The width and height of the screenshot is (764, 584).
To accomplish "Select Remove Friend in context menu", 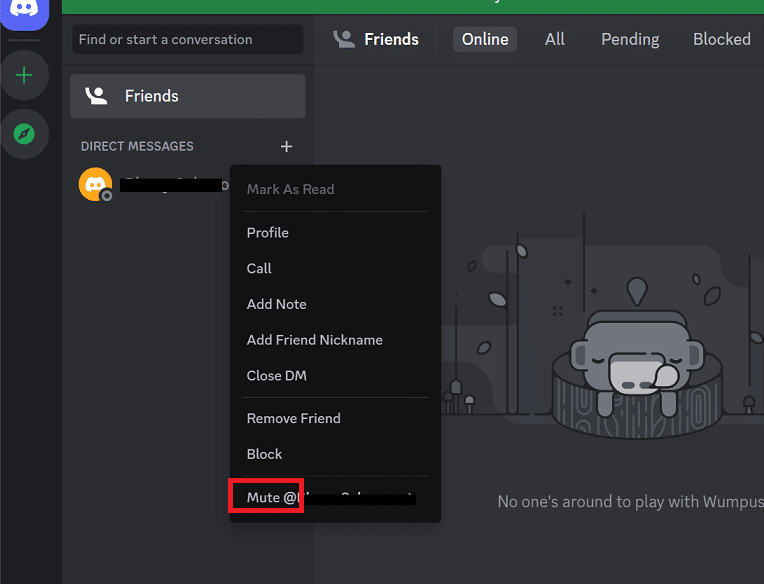I will click(294, 418).
